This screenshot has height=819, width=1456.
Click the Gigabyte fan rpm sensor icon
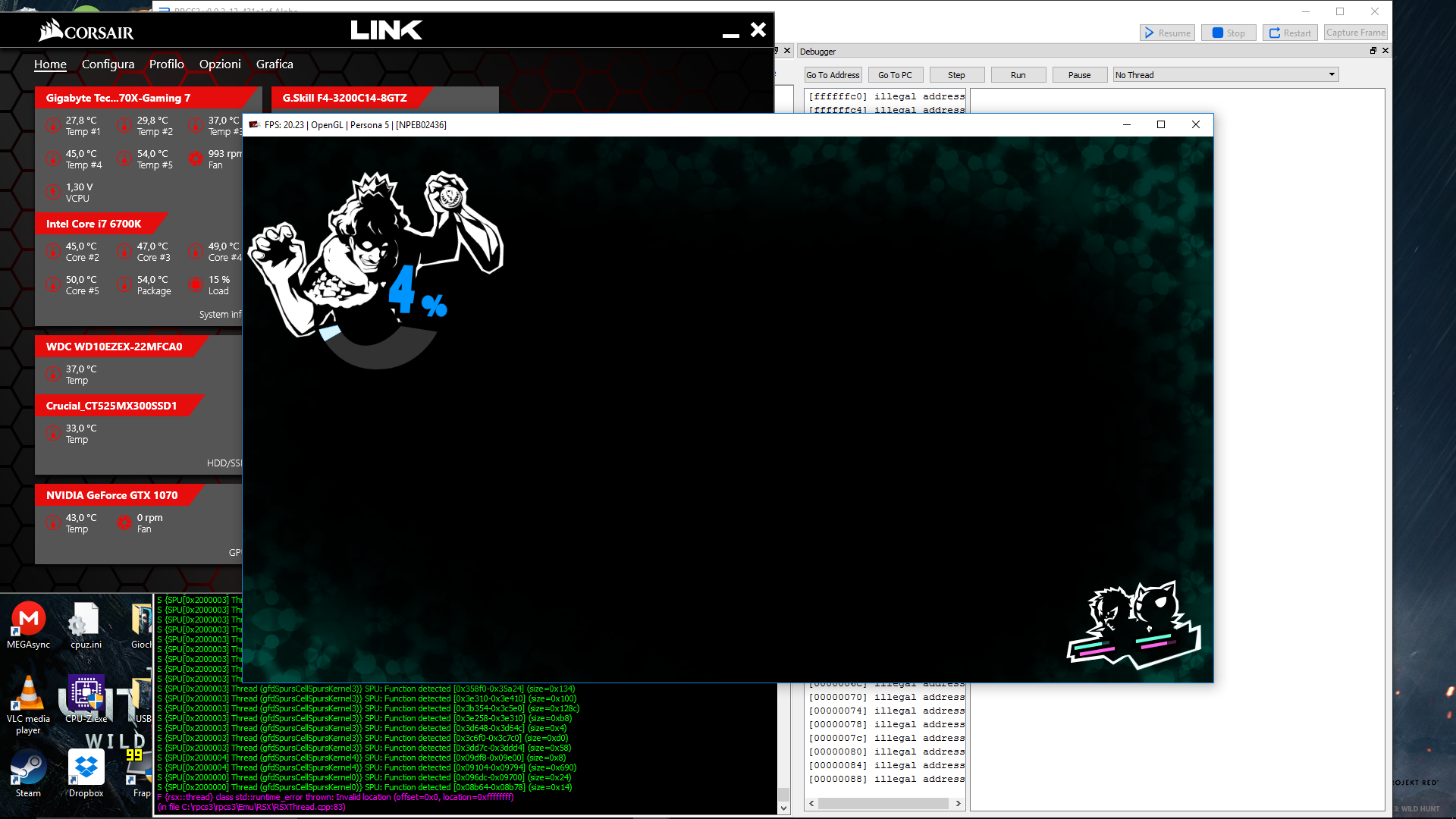196,158
